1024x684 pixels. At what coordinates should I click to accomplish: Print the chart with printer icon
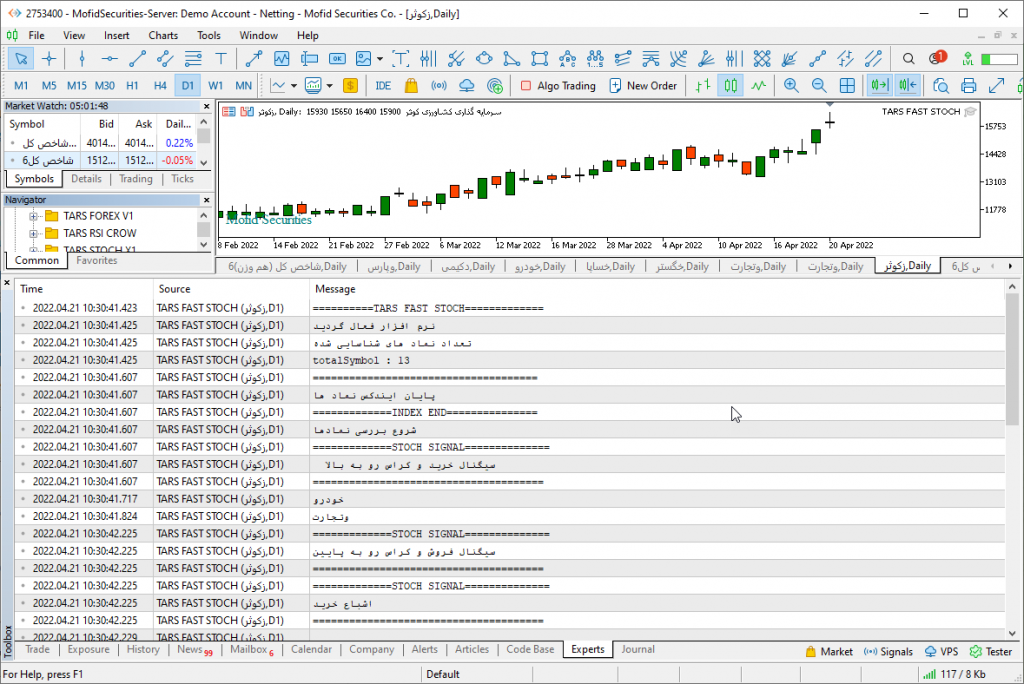pos(968,86)
